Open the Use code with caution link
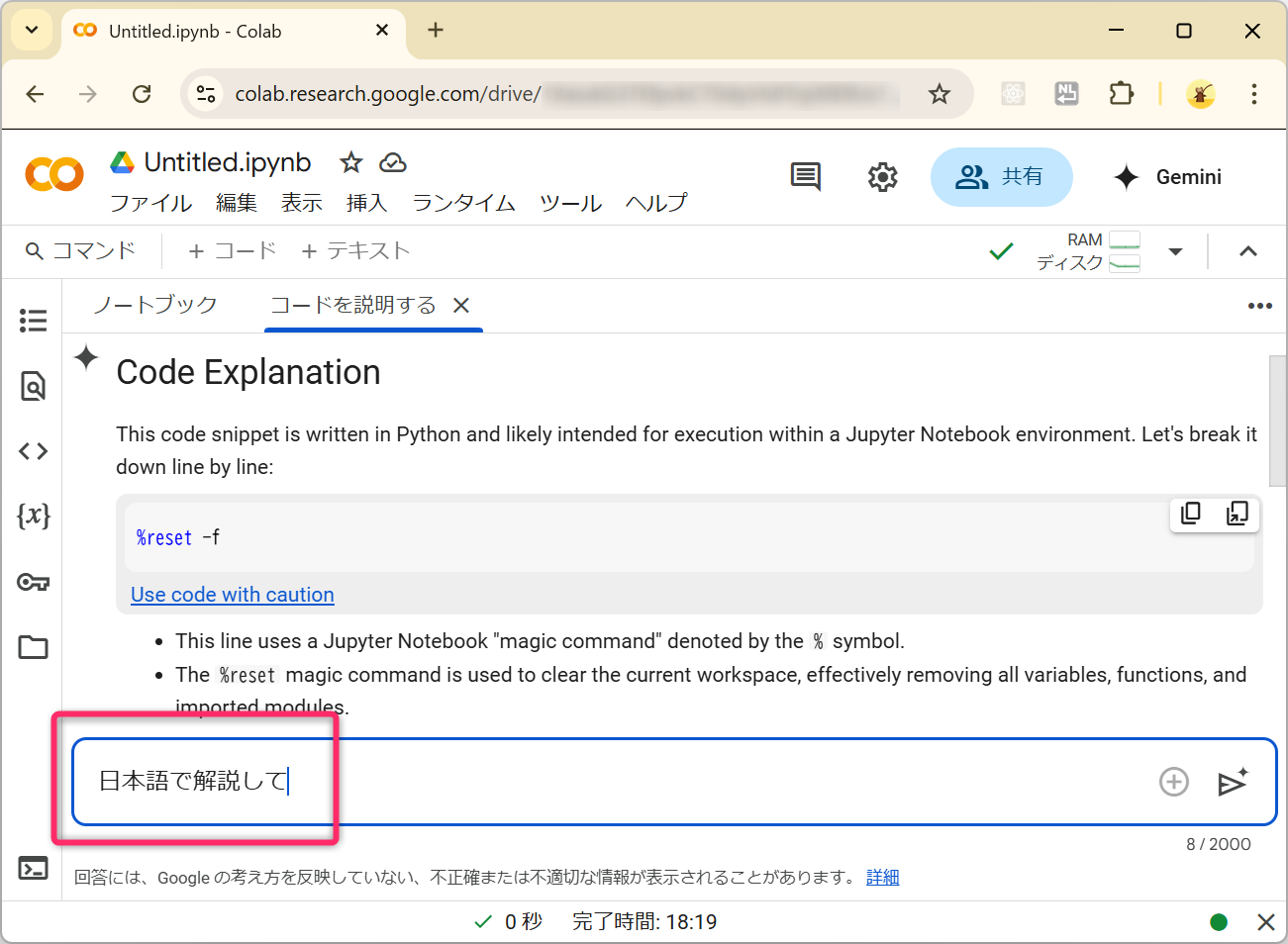 pyautogui.click(x=233, y=595)
